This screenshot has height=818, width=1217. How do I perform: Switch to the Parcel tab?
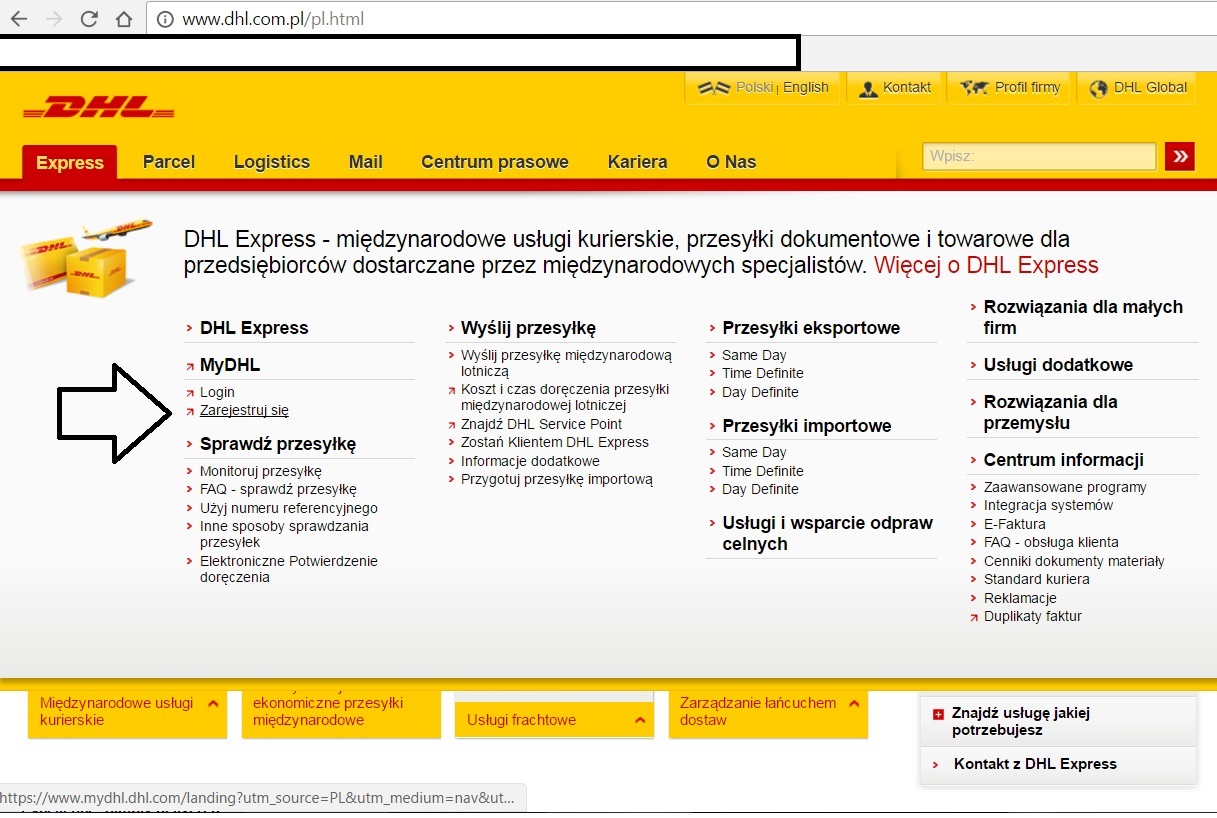pos(168,162)
